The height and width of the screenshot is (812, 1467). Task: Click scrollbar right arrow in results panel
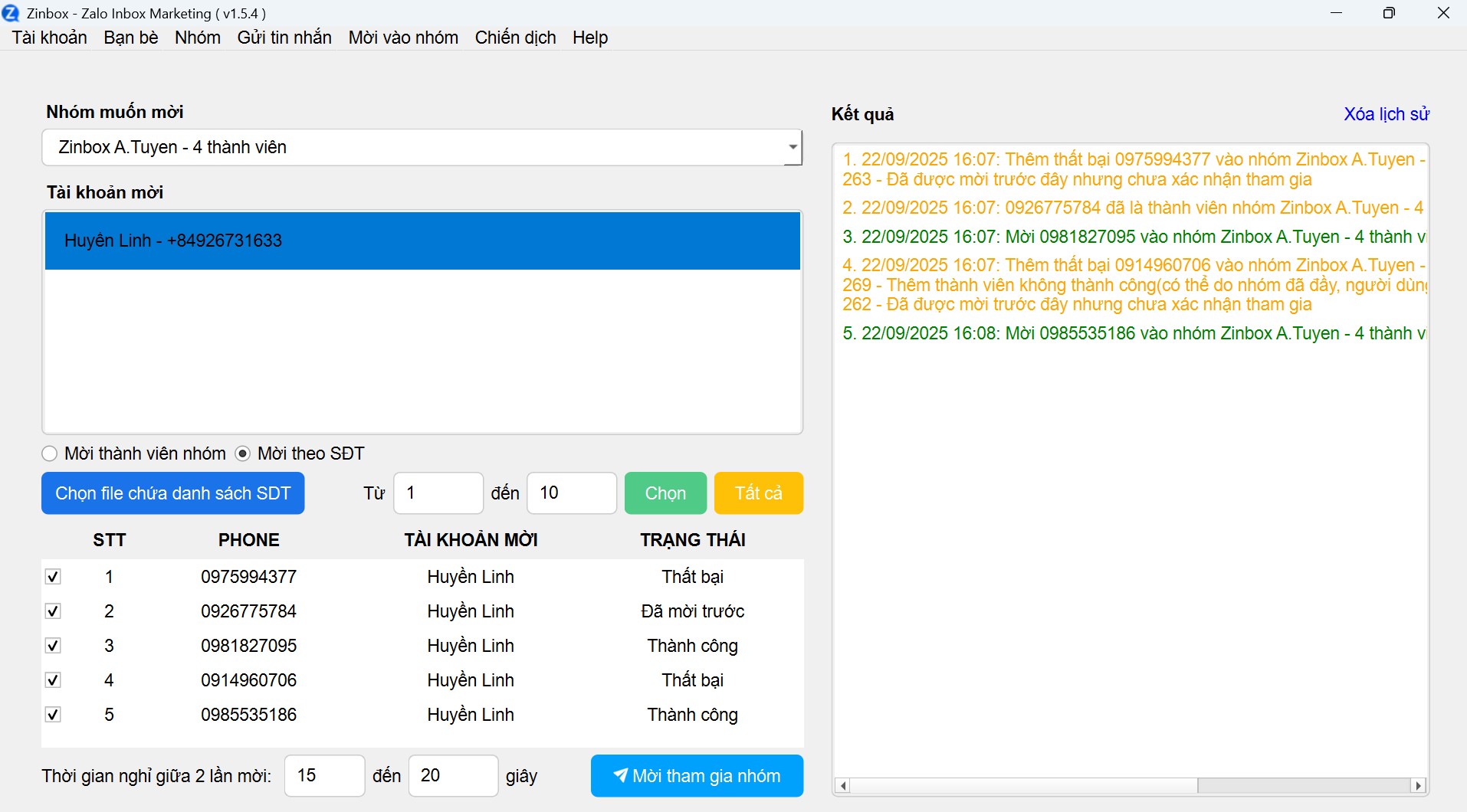[x=1419, y=785]
